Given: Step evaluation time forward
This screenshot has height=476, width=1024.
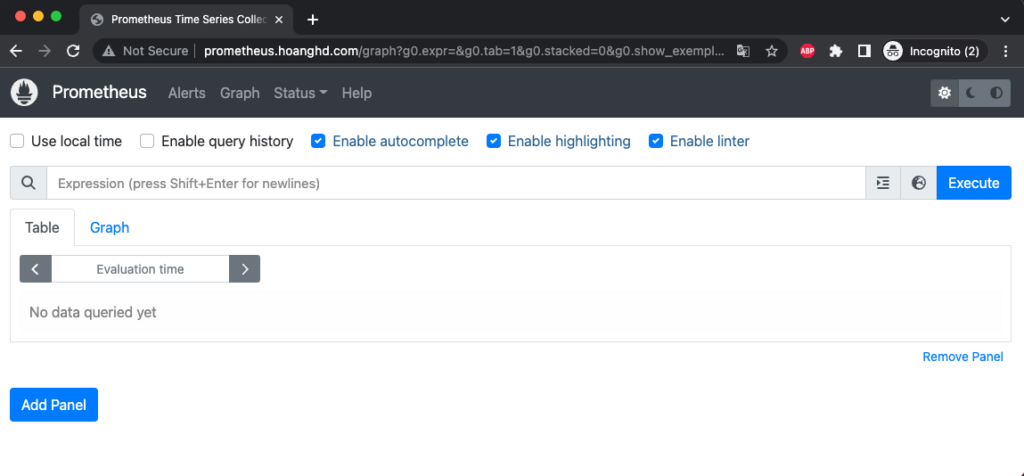Looking at the screenshot, I should [245, 269].
